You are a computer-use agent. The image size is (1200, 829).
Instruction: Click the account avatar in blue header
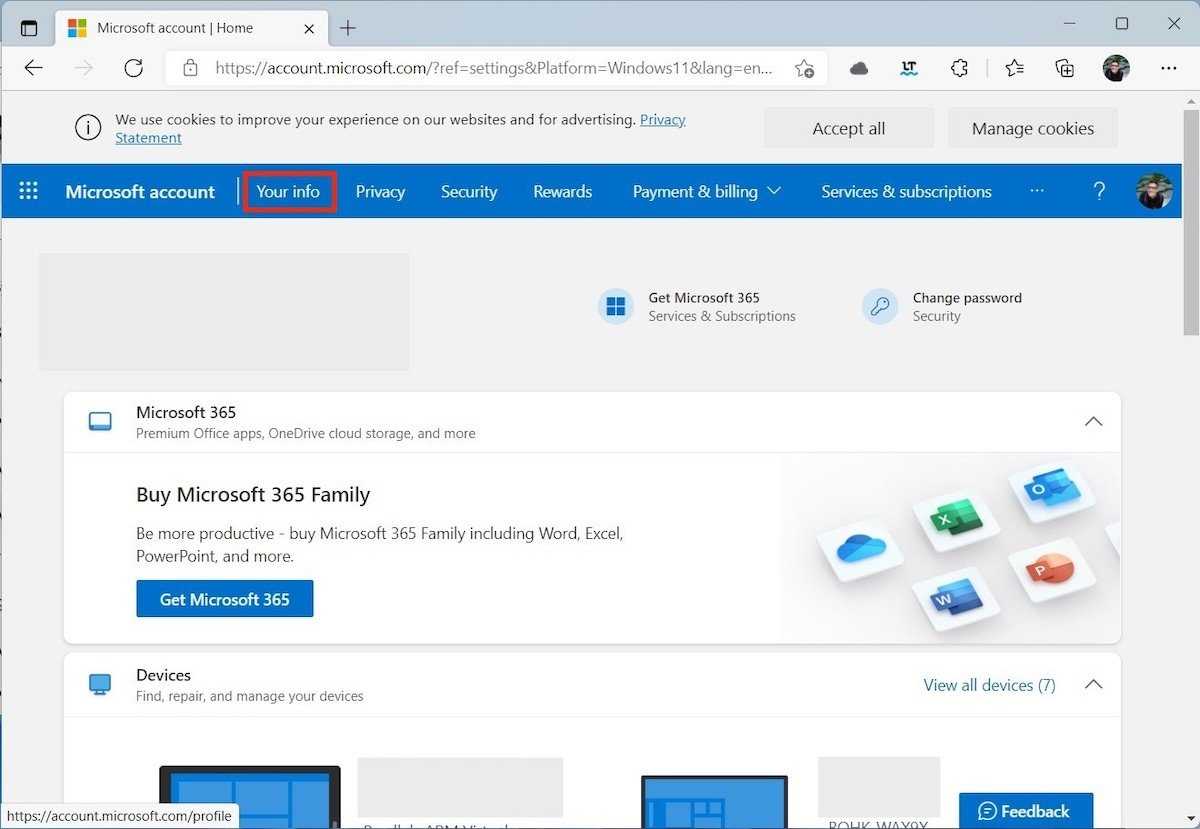1154,191
